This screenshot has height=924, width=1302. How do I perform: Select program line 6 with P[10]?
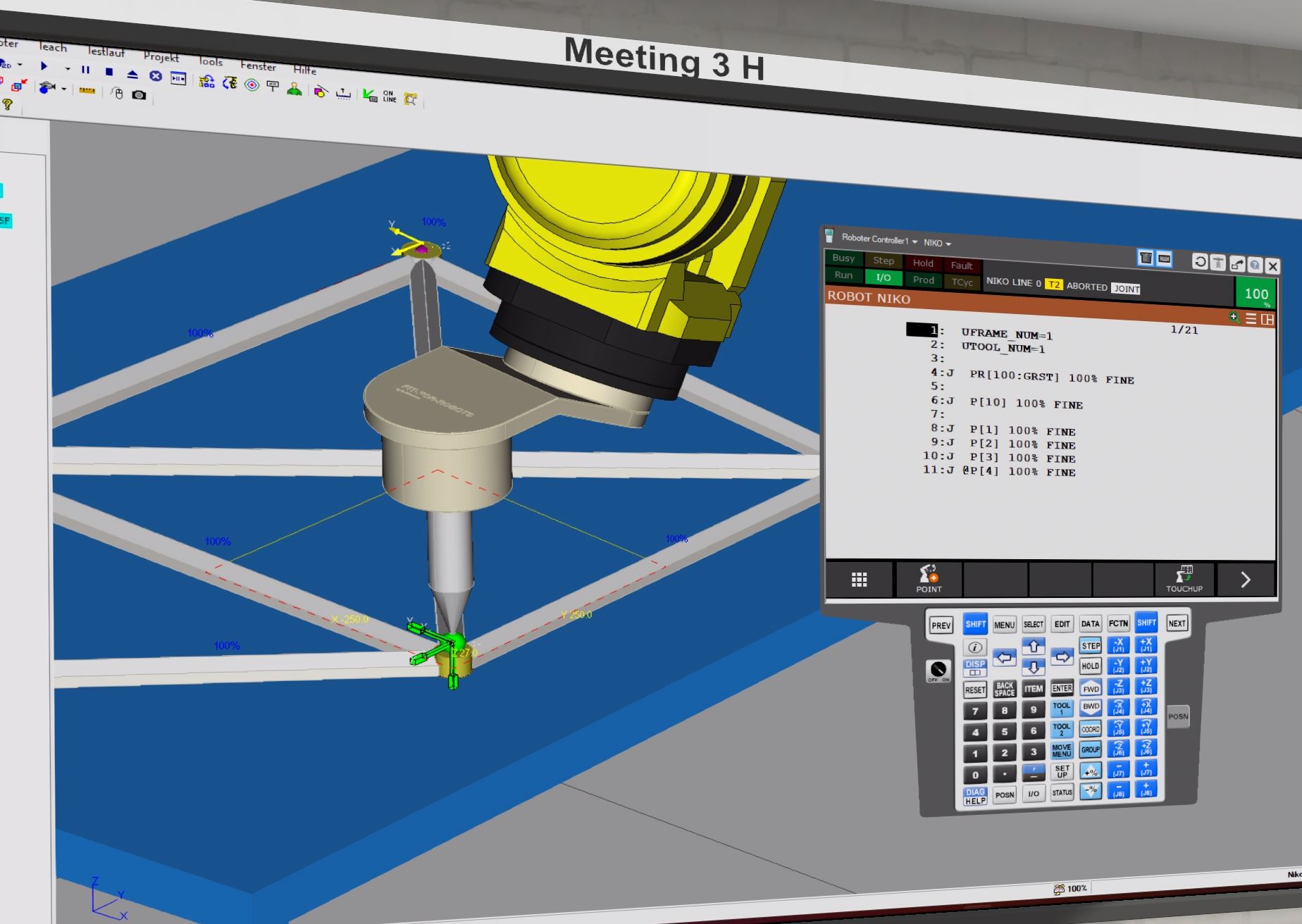pos(1007,403)
